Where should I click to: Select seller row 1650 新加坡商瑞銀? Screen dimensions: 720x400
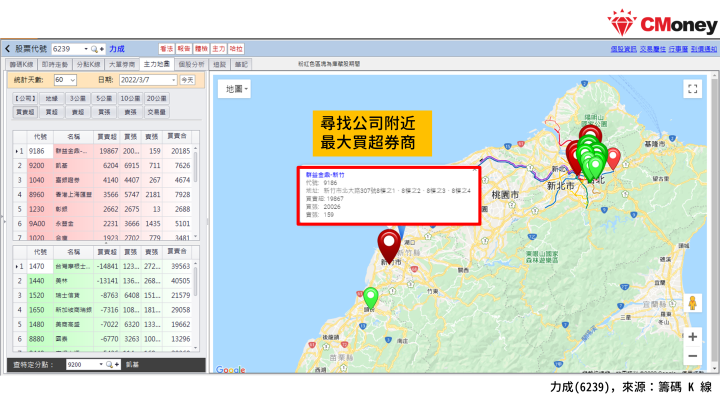coord(103,310)
